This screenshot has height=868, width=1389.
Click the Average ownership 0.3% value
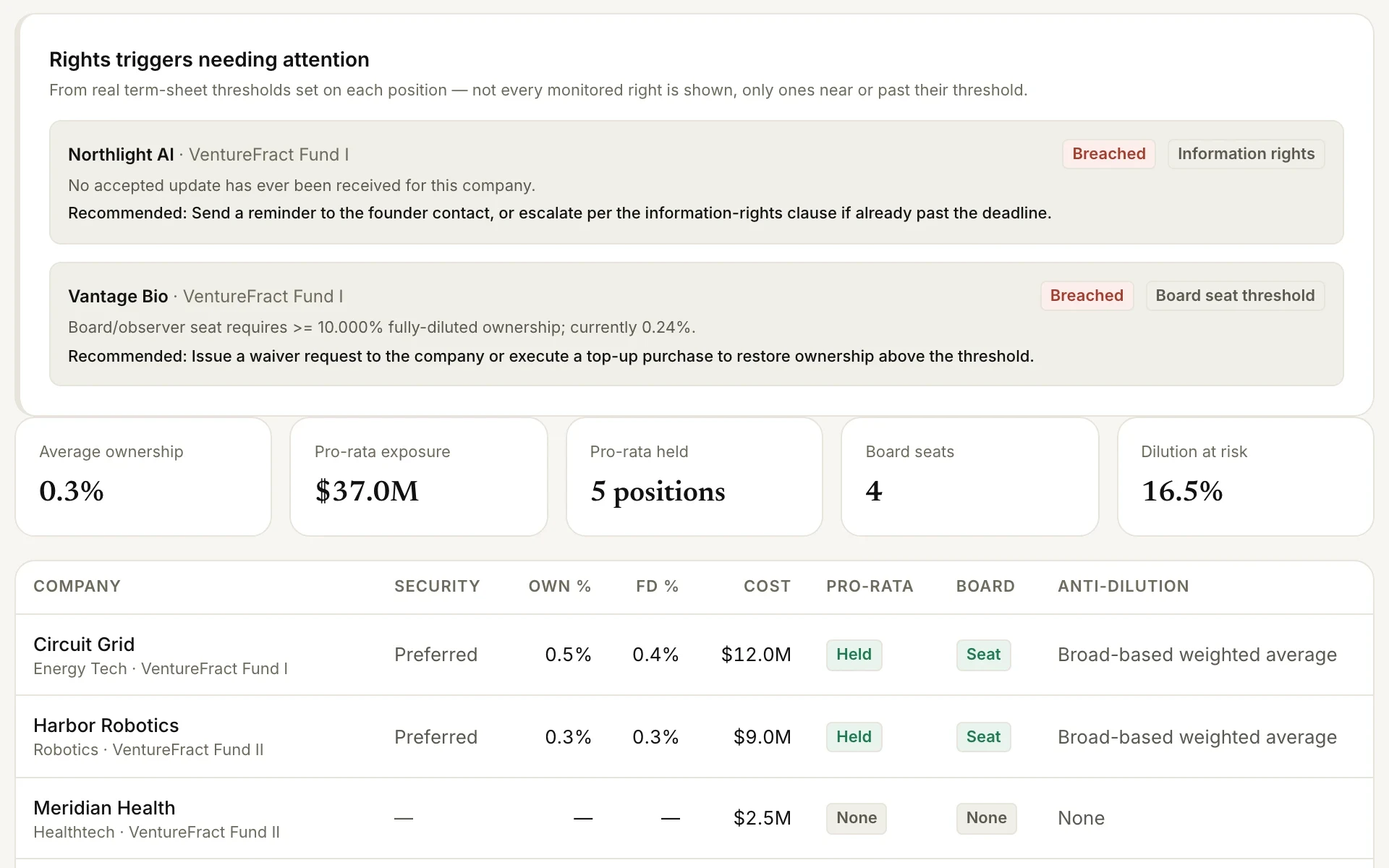pos(72,491)
